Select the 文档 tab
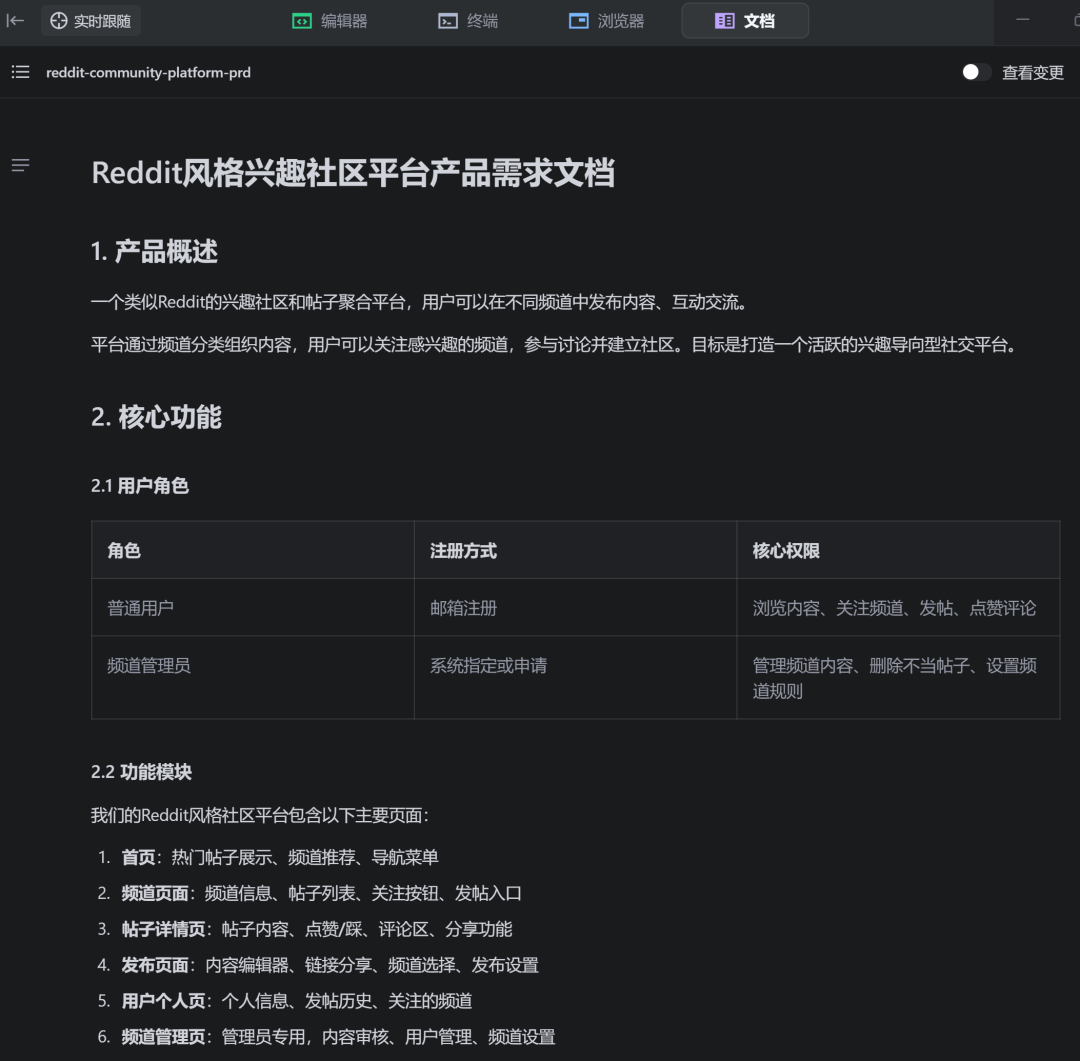 (745, 21)
